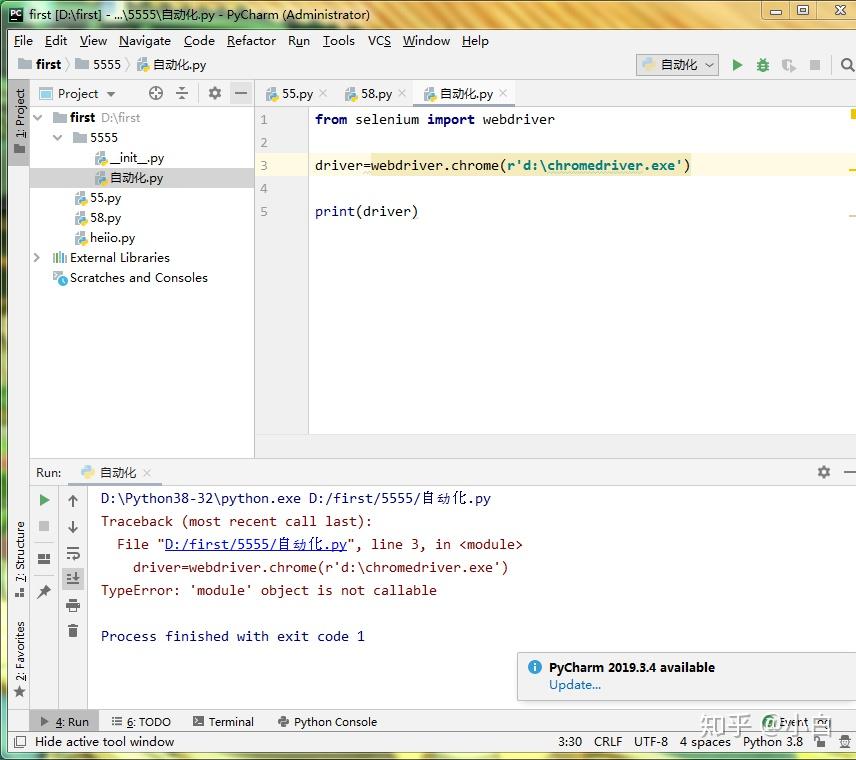Close the 自动化 Run tab
The height and width of the screenshot is (760, 856).
coord(146,472)
